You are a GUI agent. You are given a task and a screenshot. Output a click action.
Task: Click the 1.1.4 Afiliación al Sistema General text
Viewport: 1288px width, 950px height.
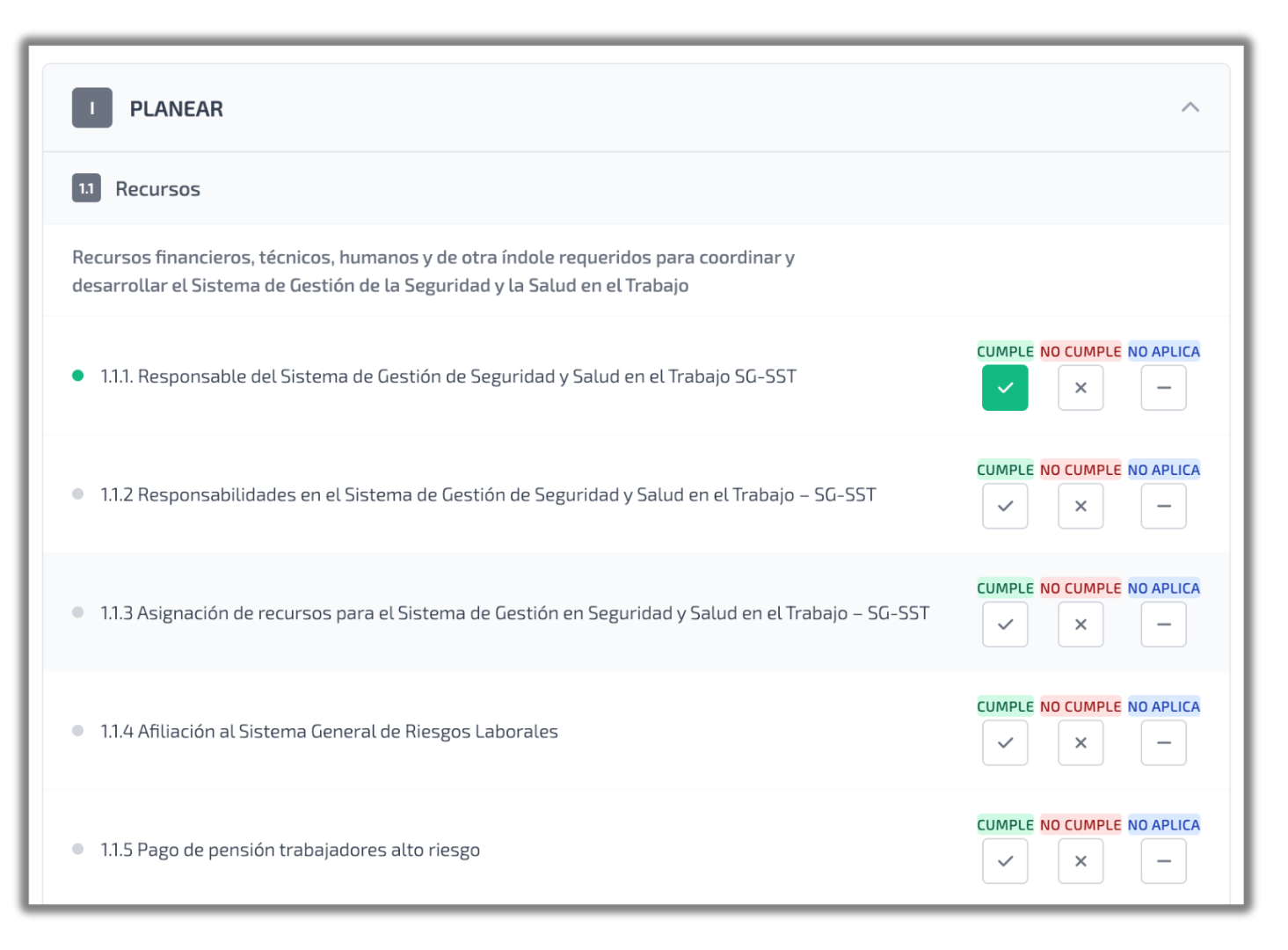(x=329, y=732)
